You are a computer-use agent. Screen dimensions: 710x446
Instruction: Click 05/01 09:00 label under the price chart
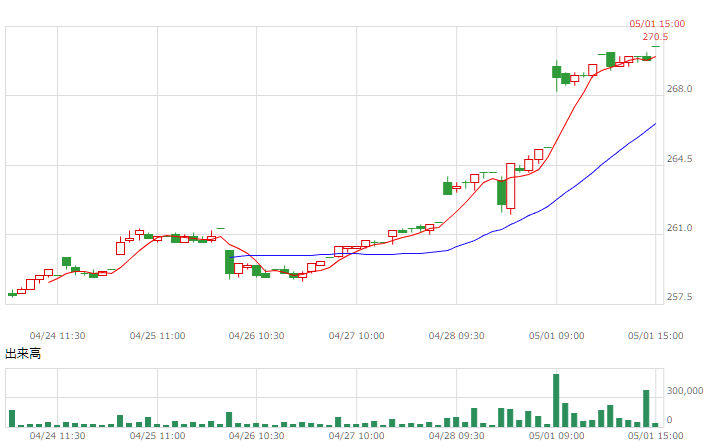coord(556,336)
